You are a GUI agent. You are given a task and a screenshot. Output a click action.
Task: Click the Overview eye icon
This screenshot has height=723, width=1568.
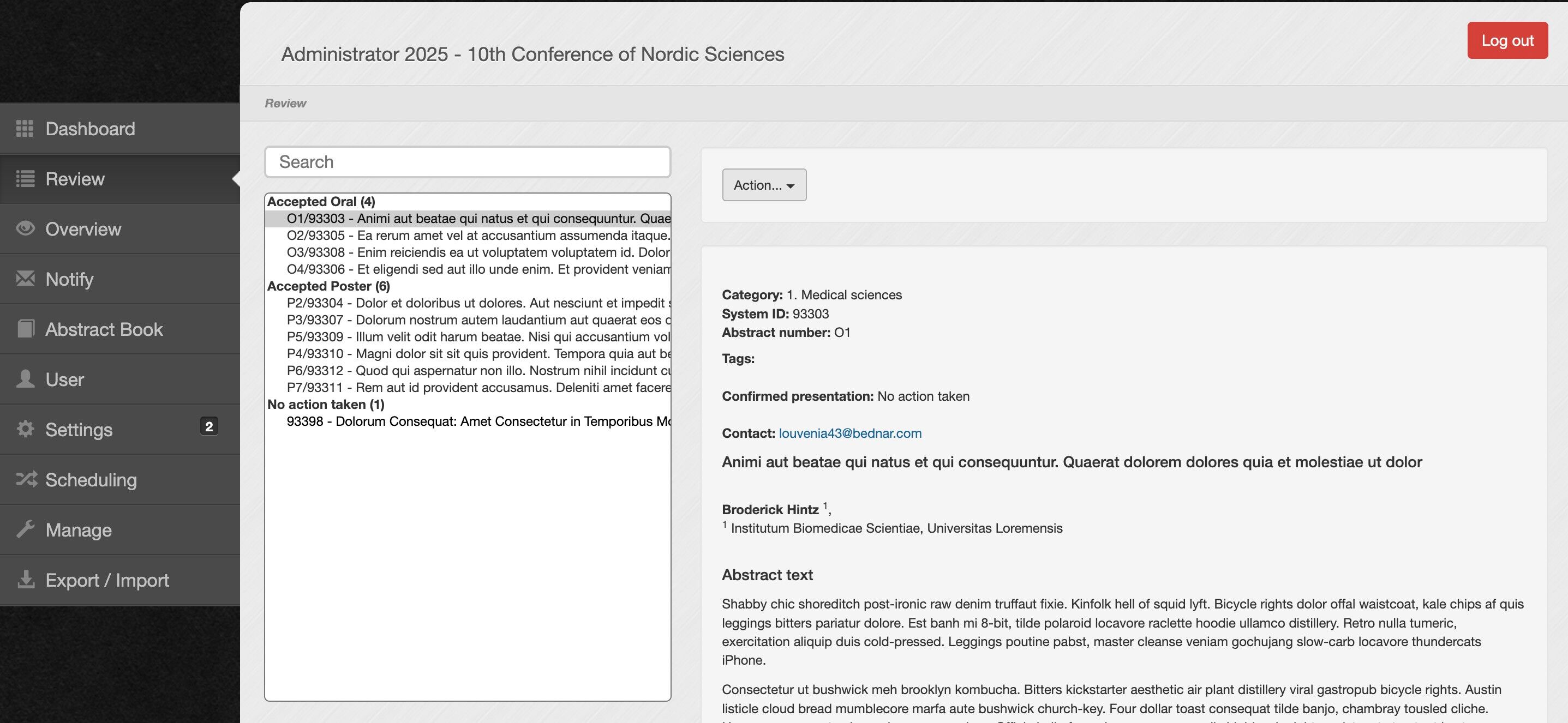pyautogui.click(x=25, y=228)
